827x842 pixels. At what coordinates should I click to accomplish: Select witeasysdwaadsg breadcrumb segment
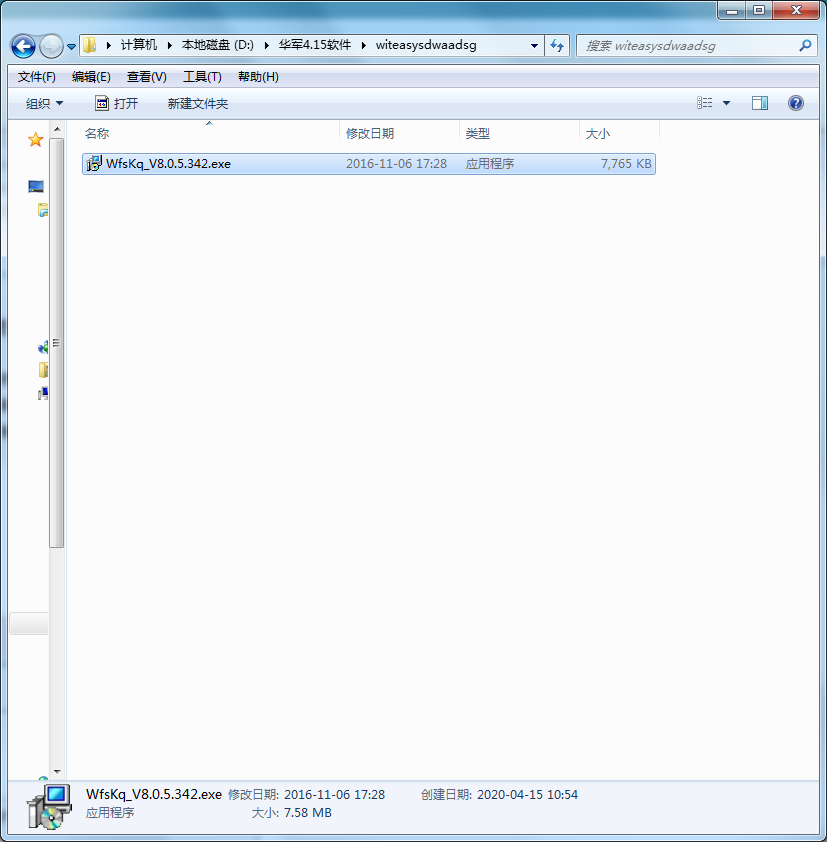tap(426, 45)
